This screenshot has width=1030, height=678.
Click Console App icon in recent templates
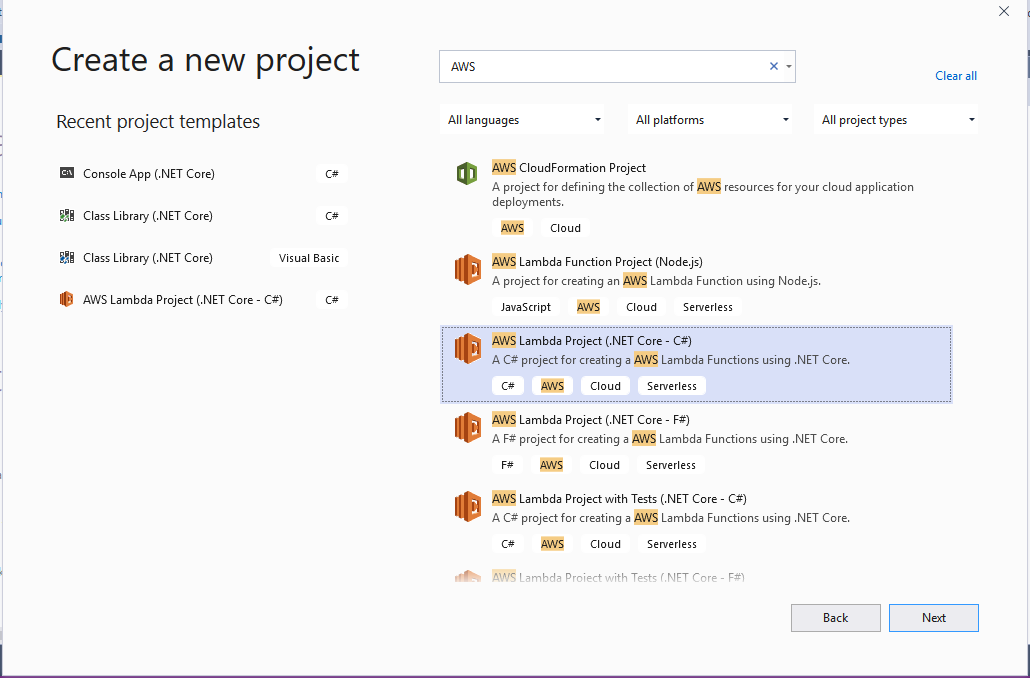(67, 173)
